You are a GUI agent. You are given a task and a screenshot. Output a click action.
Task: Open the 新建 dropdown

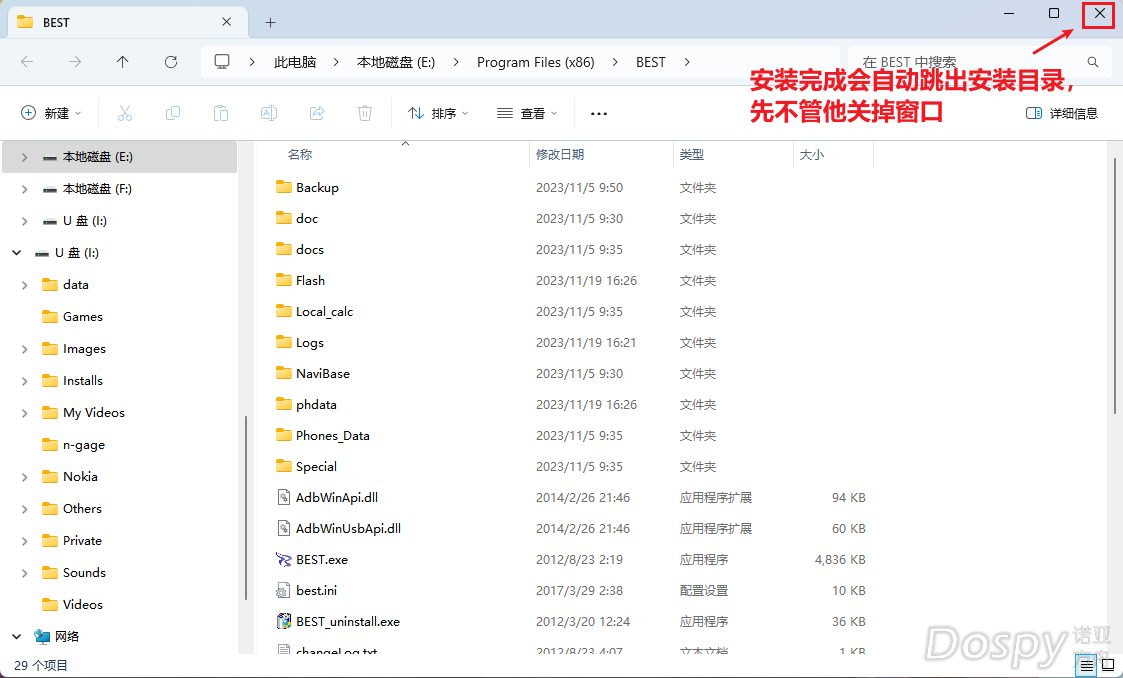[52, 113]
